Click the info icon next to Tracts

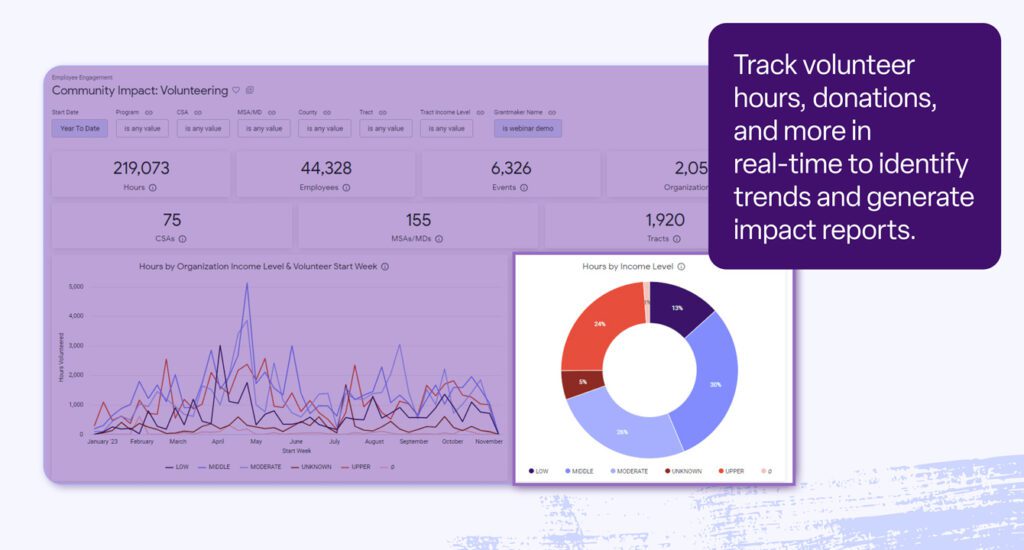[x=677, y=239]
